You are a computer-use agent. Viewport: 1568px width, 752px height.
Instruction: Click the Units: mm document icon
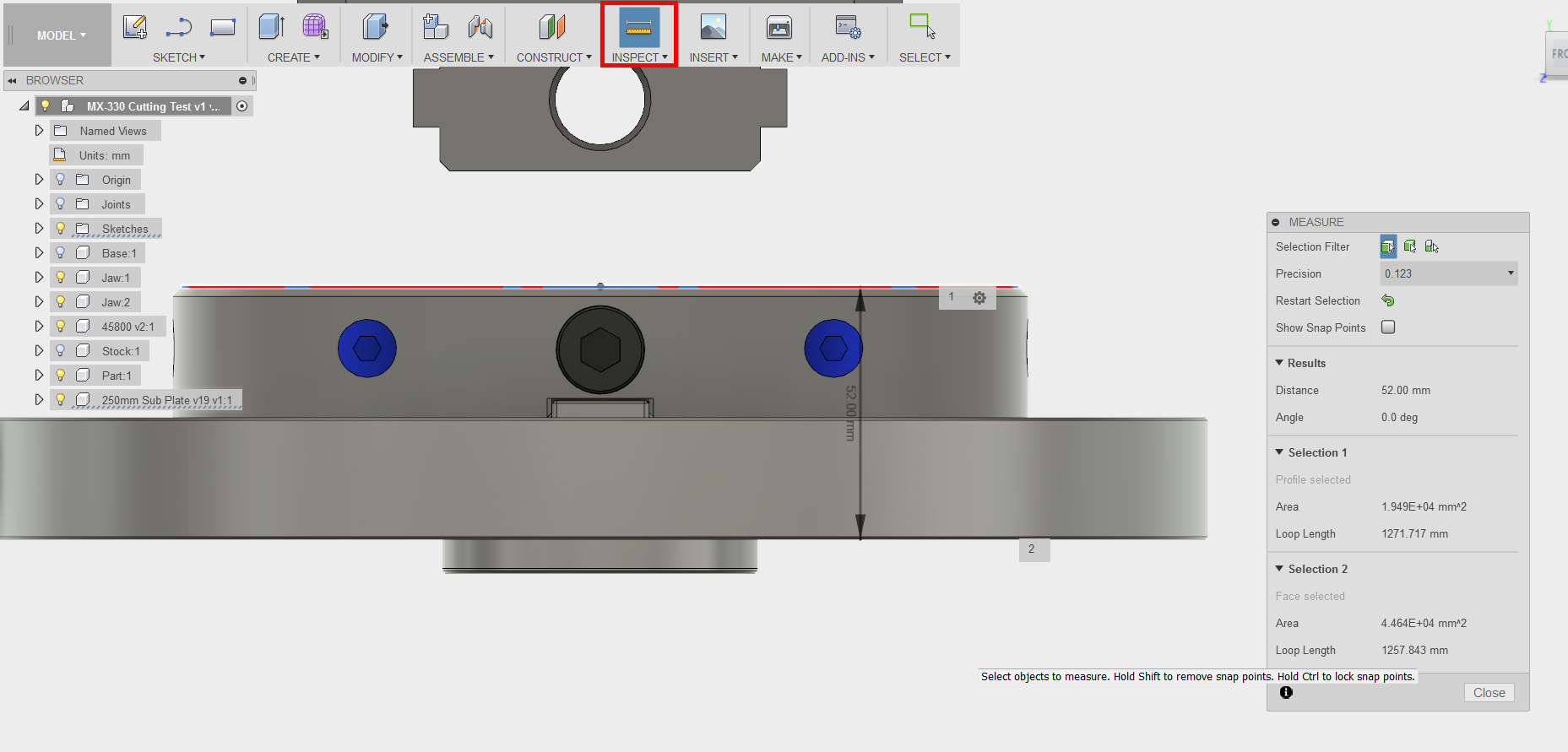coord(60,155)
